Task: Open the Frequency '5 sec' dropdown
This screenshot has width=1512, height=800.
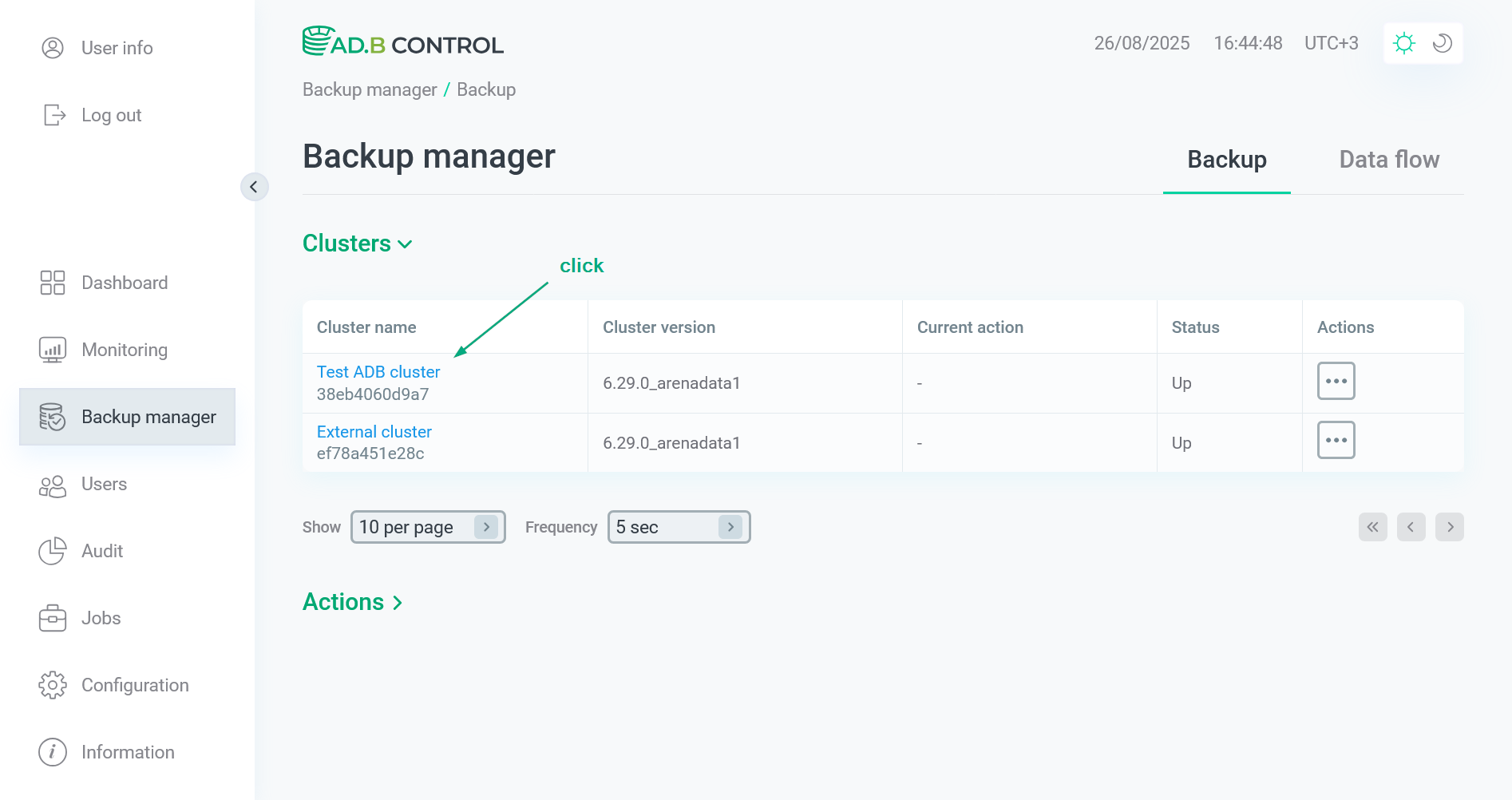Action: 678,526
